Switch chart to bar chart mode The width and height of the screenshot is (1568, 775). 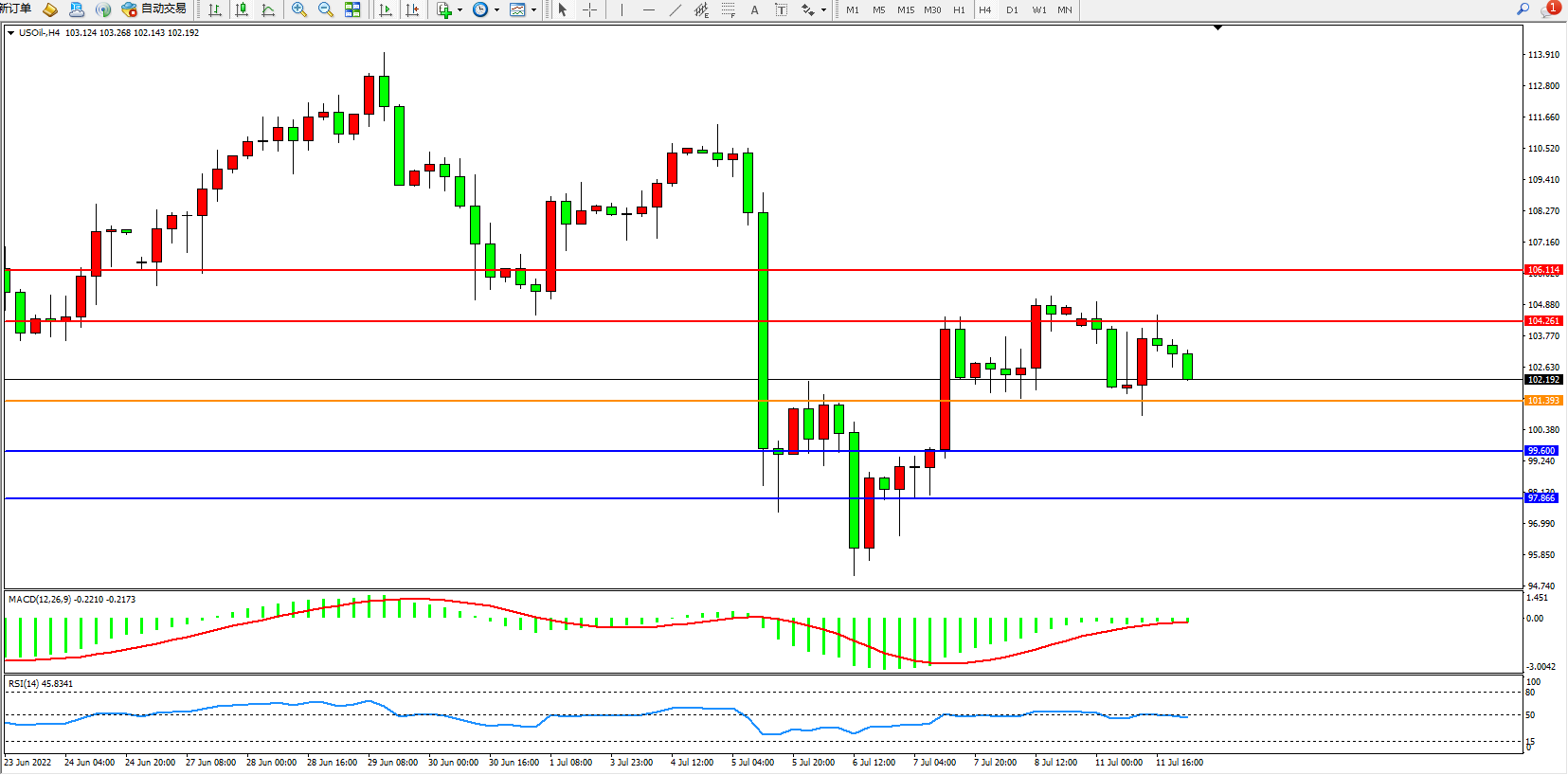coord(215,9)
